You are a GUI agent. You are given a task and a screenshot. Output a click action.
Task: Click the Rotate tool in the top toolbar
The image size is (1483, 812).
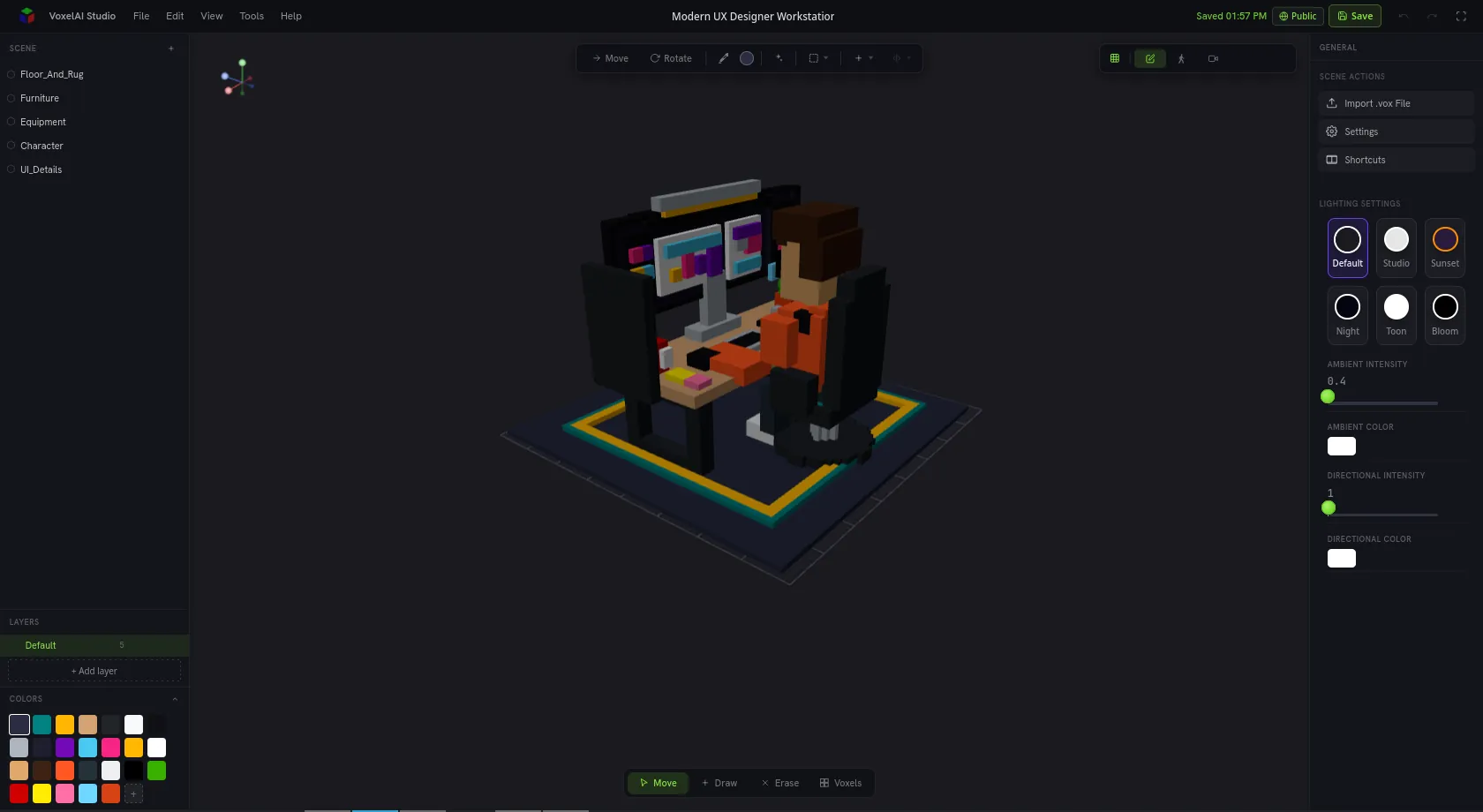(x=671, y=58)
